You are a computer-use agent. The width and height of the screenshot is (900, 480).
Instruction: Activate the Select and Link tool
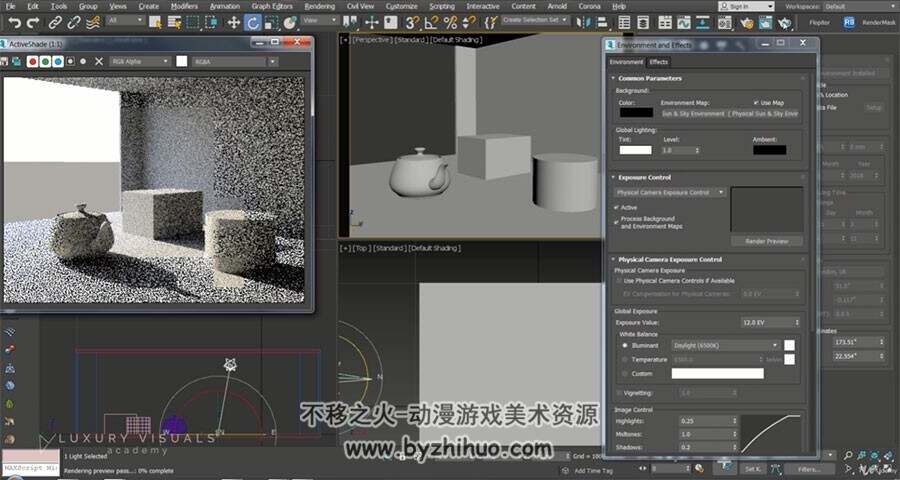[x=55, y=22]
